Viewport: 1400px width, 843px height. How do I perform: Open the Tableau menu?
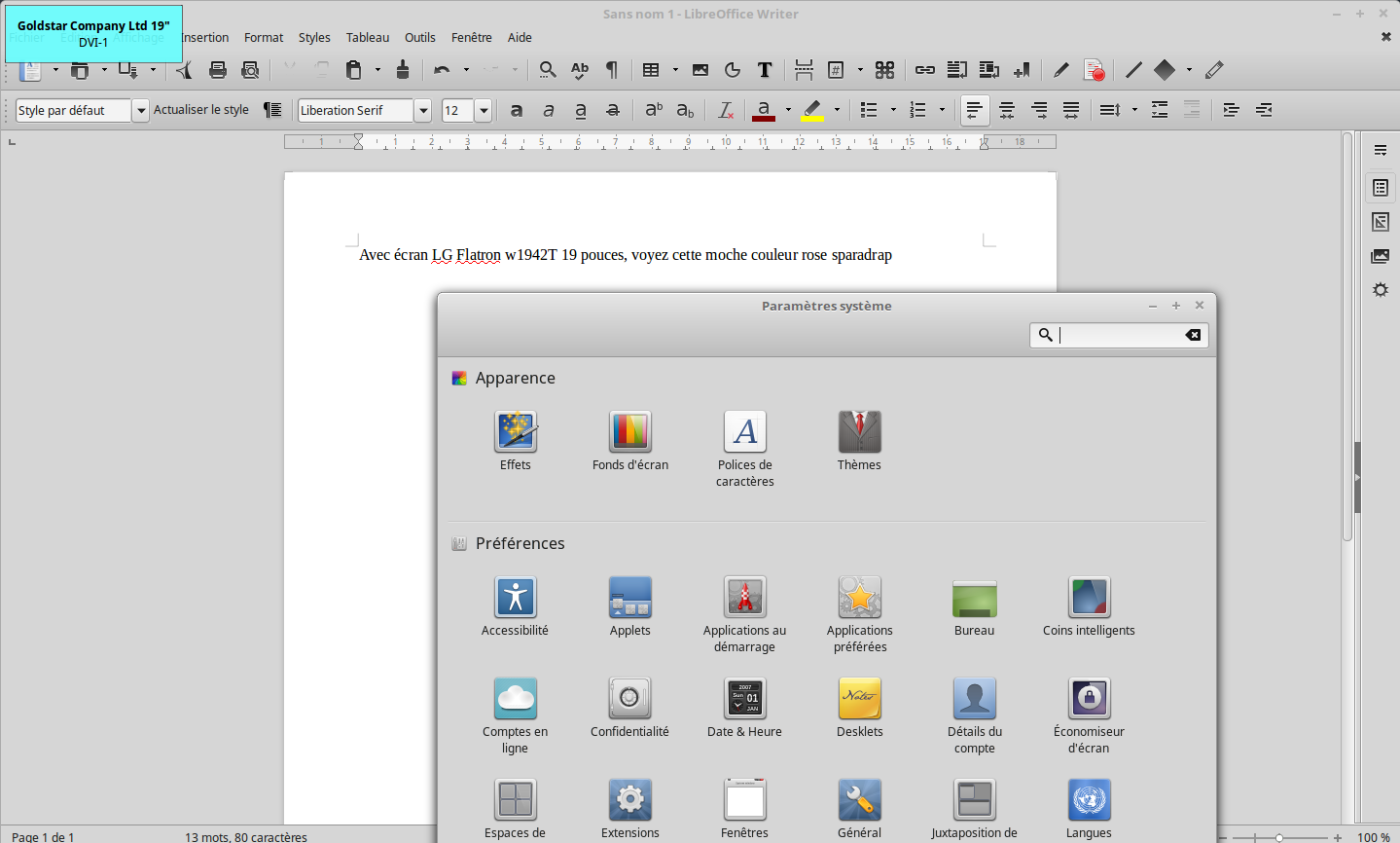click(x=368, y=37)
